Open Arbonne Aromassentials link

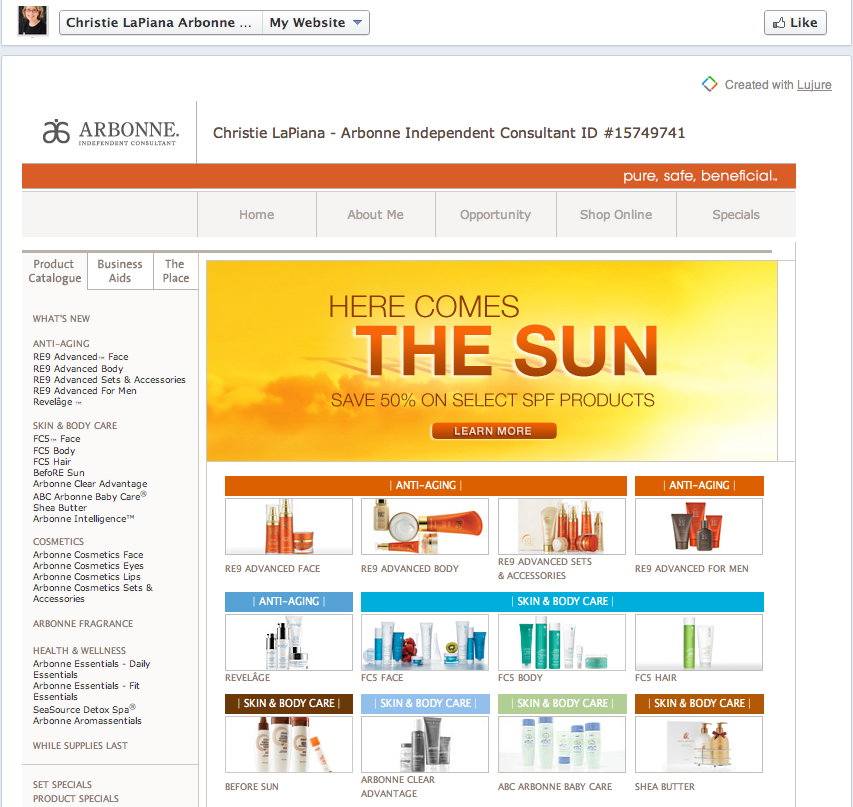[x=87, y=720]
